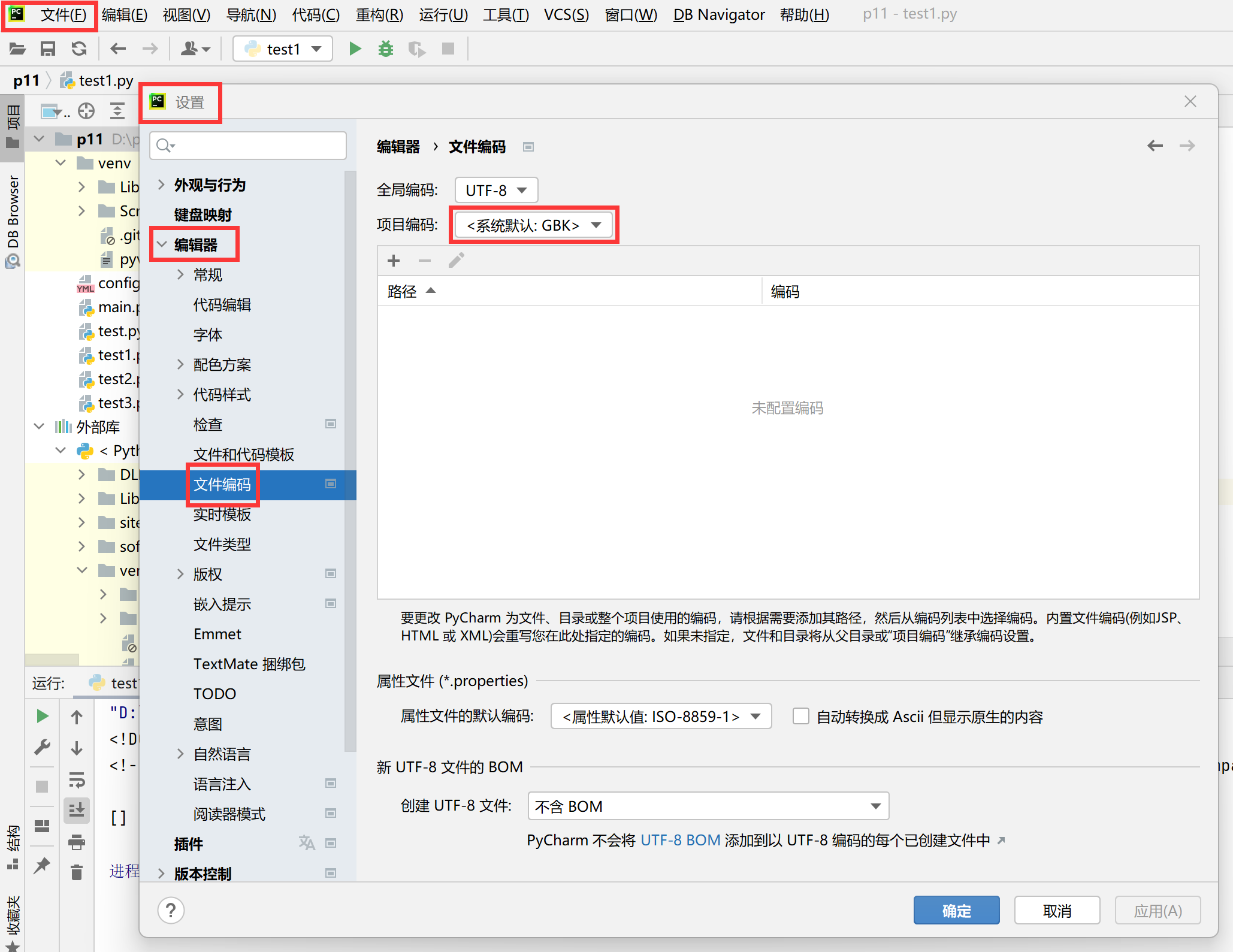Click the help question mark icon
This screenshot has height=952, width=1233.
tap(171, 911)
